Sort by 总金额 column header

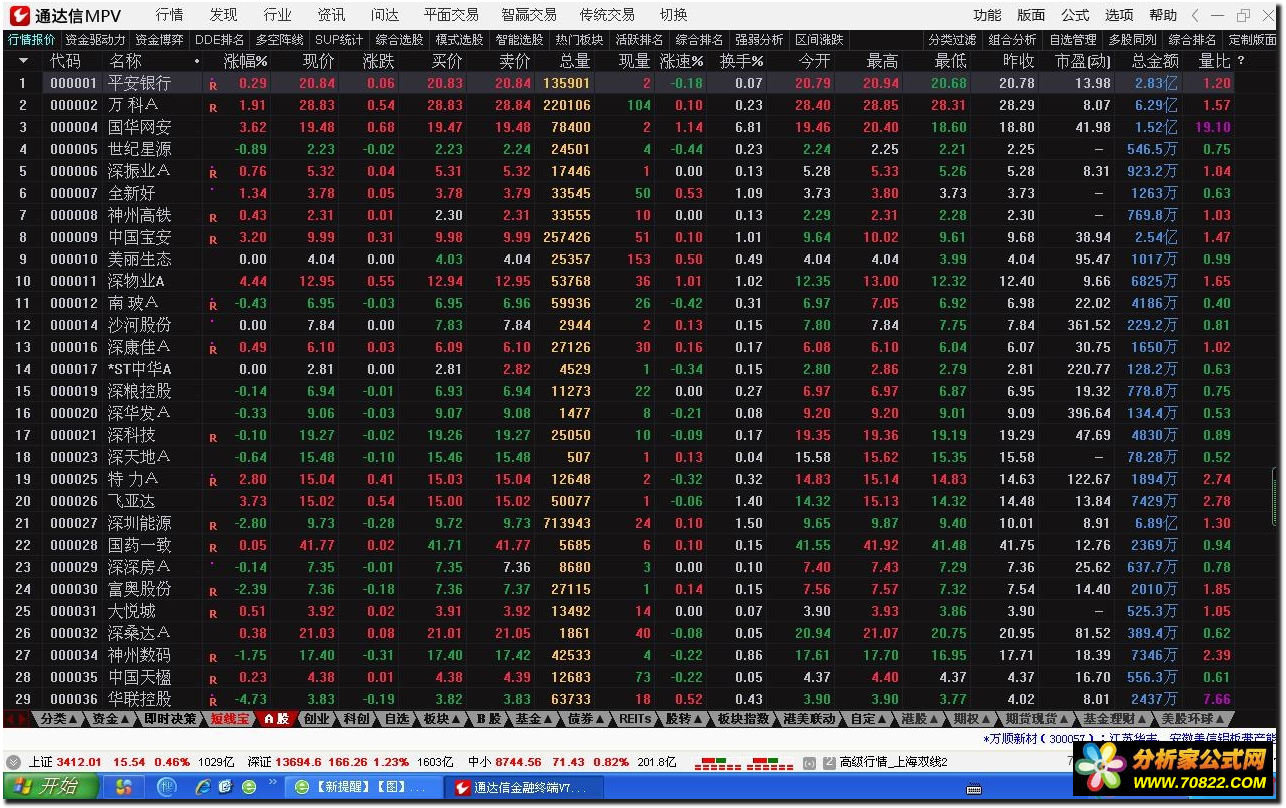click(x=1155, y=61)
